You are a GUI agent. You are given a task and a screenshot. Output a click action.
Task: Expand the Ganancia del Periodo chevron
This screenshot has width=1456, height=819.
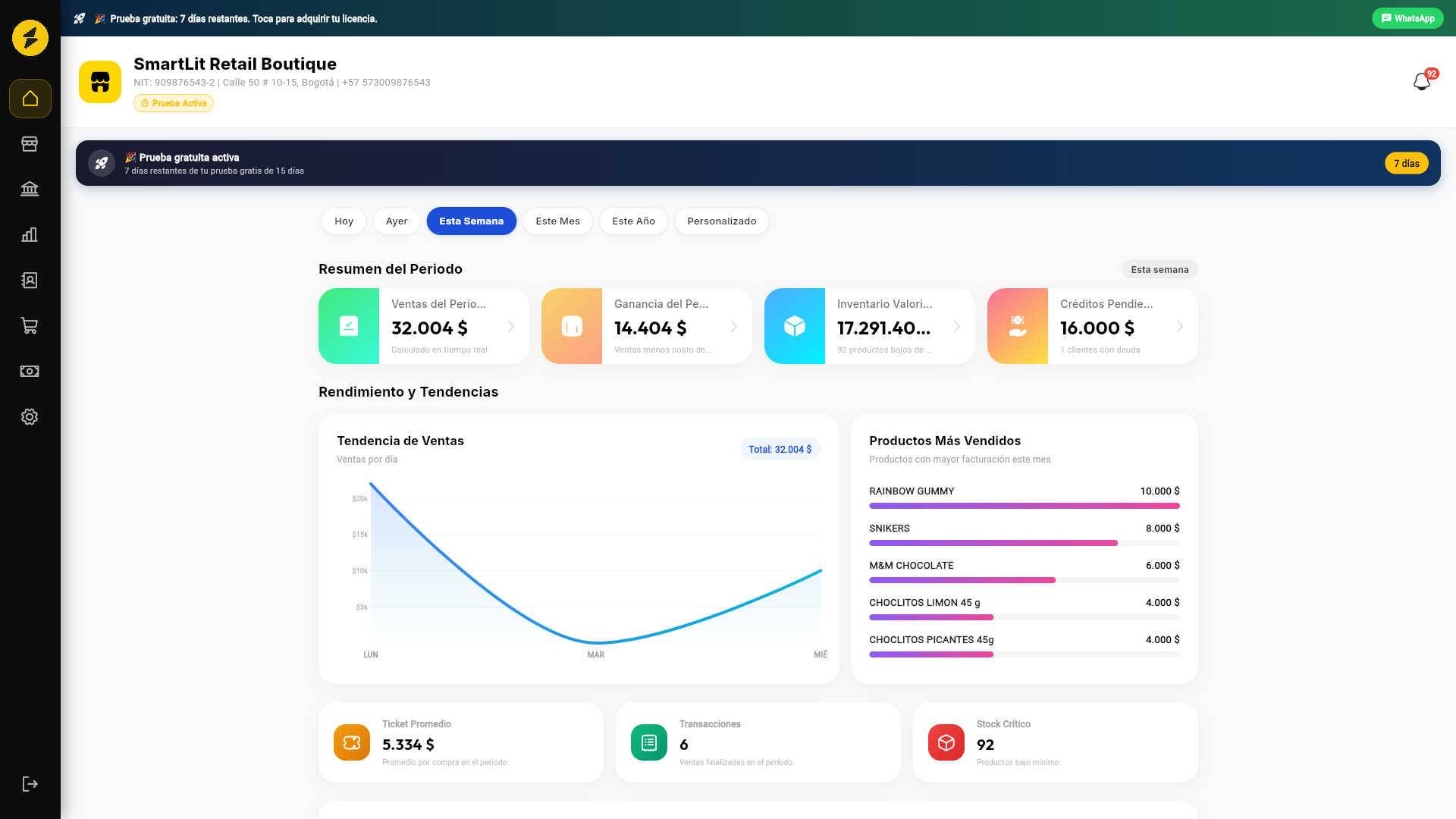(734, 326)
